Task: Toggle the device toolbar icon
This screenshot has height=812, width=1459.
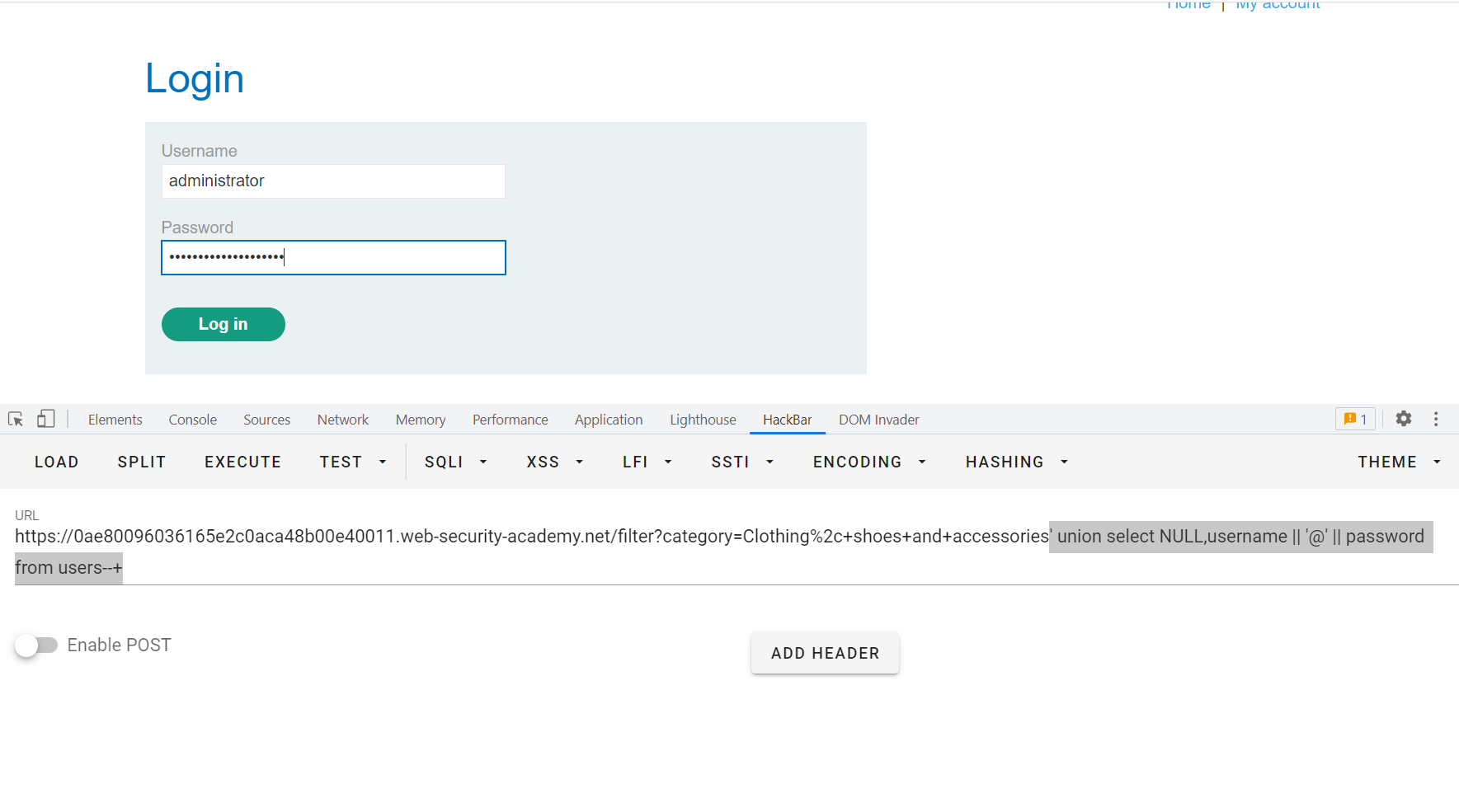Action: [x=46, y=419]
